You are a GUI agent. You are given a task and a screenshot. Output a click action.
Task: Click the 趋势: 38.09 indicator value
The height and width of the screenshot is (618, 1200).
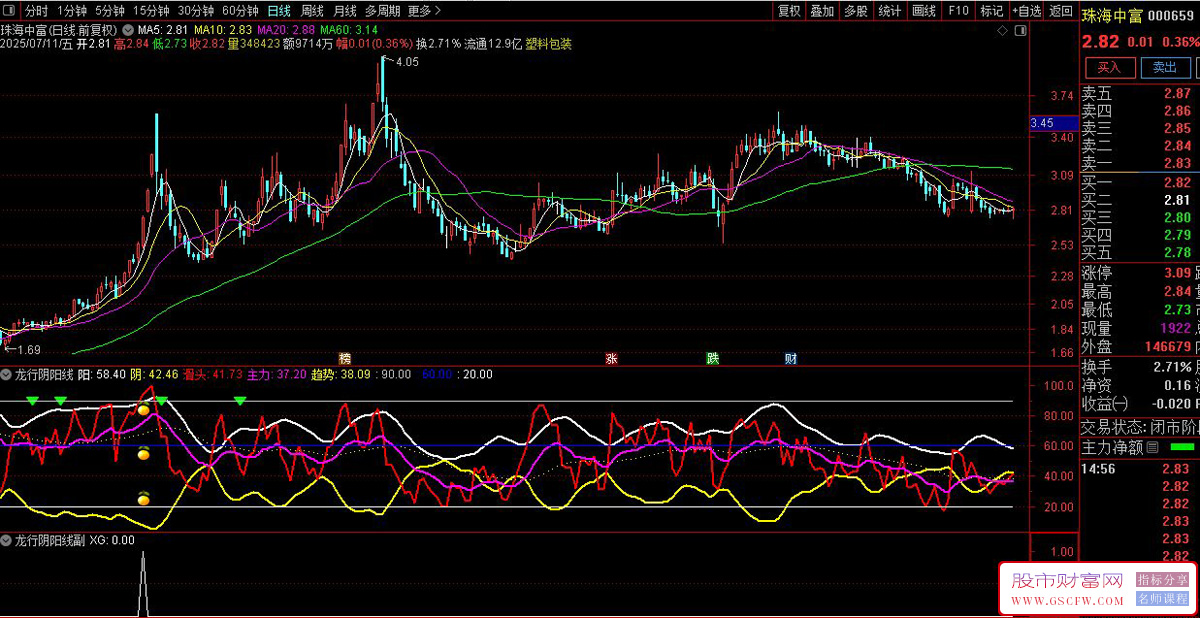[341, 375]
